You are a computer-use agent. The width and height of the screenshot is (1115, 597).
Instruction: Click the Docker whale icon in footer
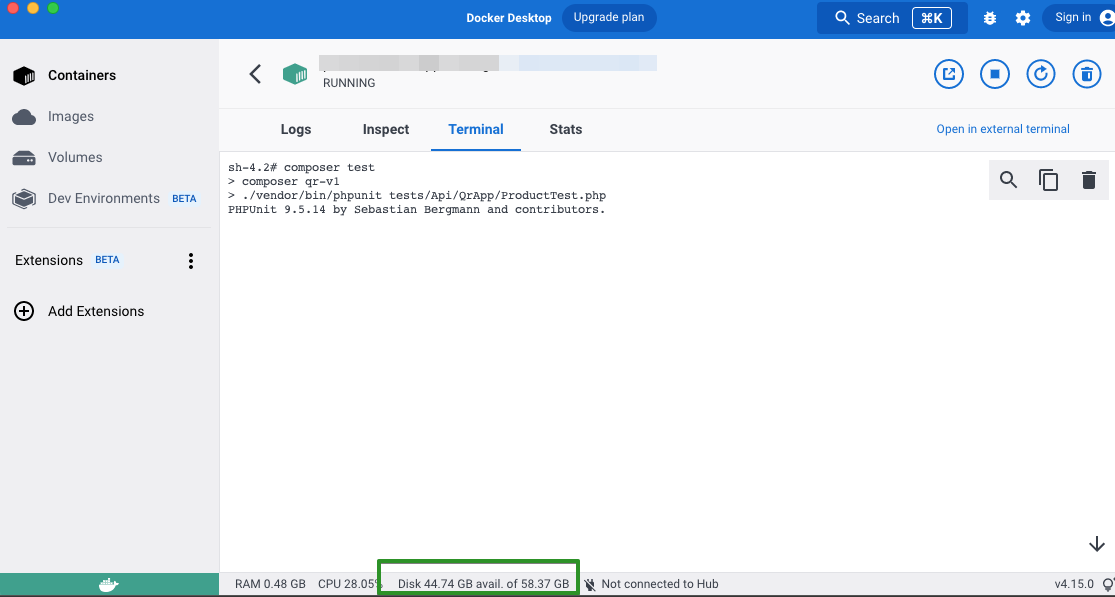pyautogui.click(x=109, y=584)
